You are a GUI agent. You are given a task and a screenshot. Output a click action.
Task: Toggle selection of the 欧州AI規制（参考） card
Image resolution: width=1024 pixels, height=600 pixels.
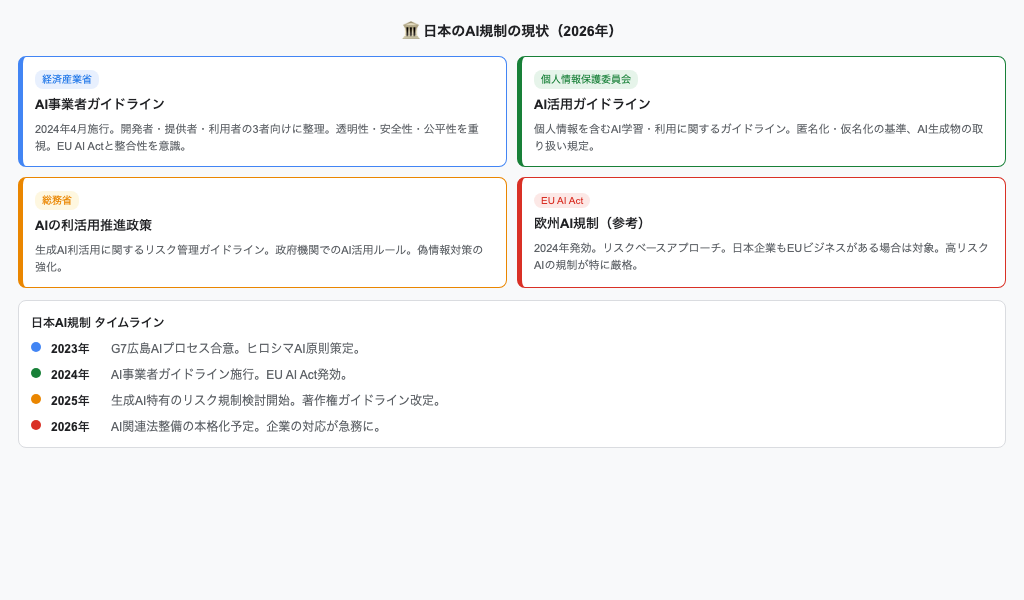(762, 232)
